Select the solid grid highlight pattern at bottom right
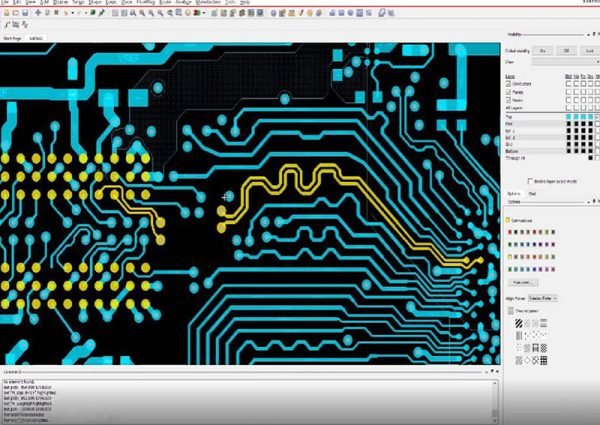The width and height of the screenshot is (600, 425). click(543, 360)
